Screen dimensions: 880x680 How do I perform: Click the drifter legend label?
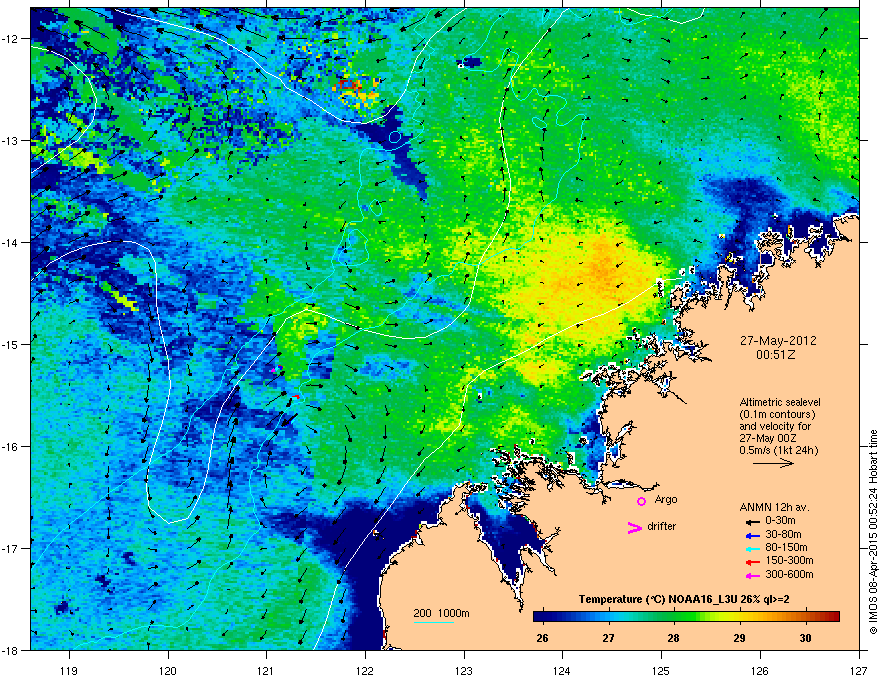pyautogui.click(x=662, y=526)
